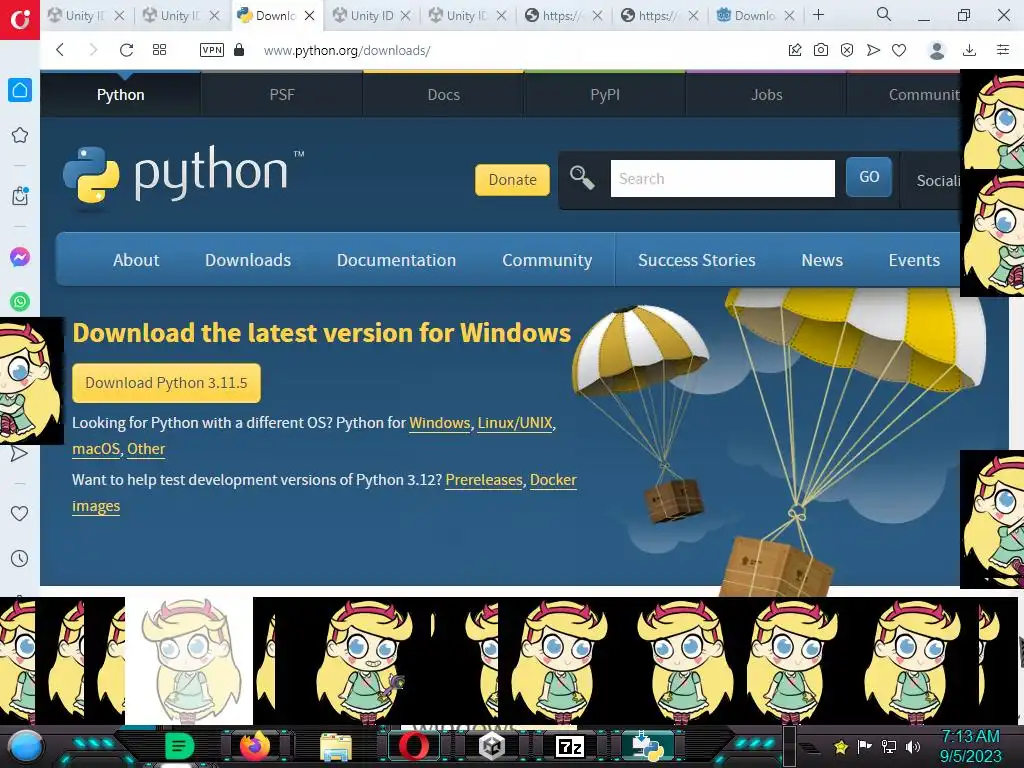Open the Opera account profile icon
The height and width of the screenshot is (768, 1024).
point(937,50)
